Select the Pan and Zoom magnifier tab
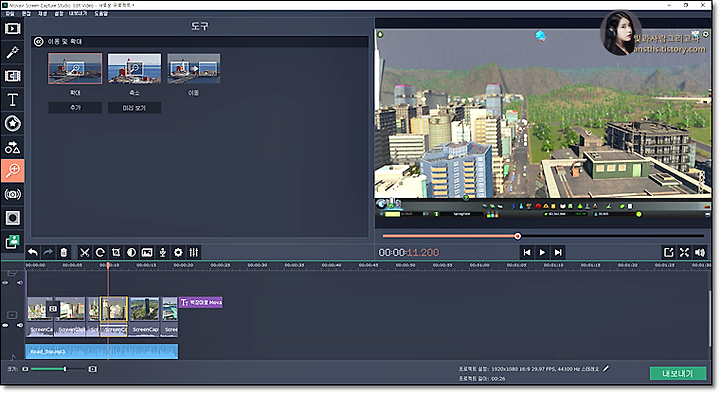720x393 pixels. [x=12, y=171]
